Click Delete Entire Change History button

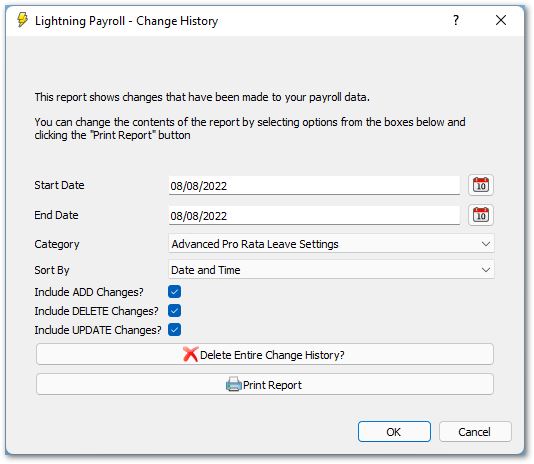265,354
